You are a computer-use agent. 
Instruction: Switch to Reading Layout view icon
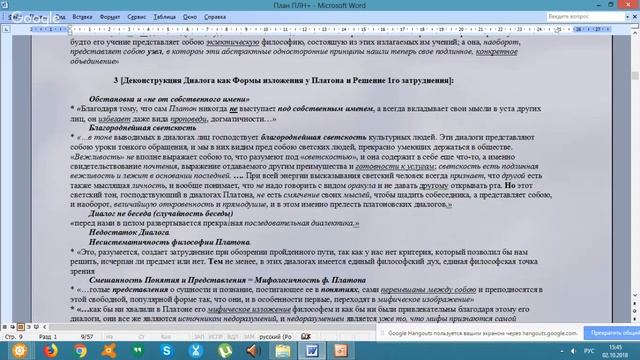pyautogui.click(x=36, y=327)
